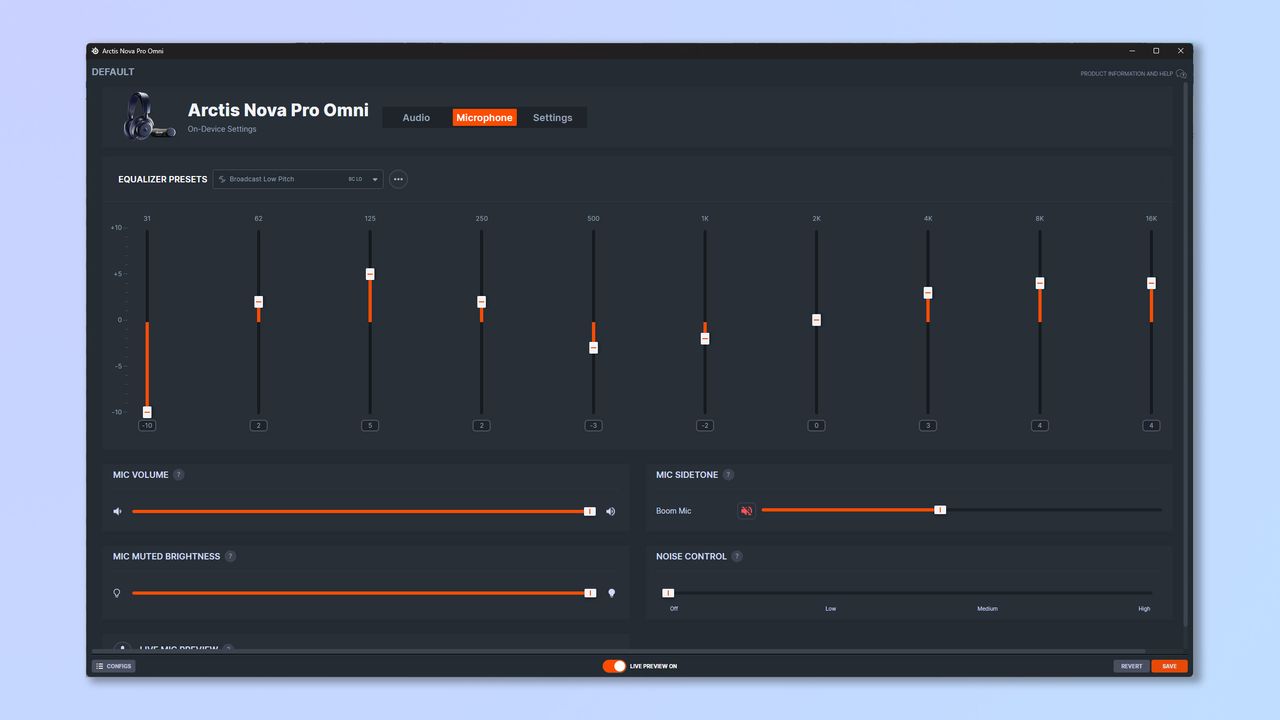Close the Arctis Nova Pro Omni window
This screenshot has height=720, width=1280.
click(1180, 51)
